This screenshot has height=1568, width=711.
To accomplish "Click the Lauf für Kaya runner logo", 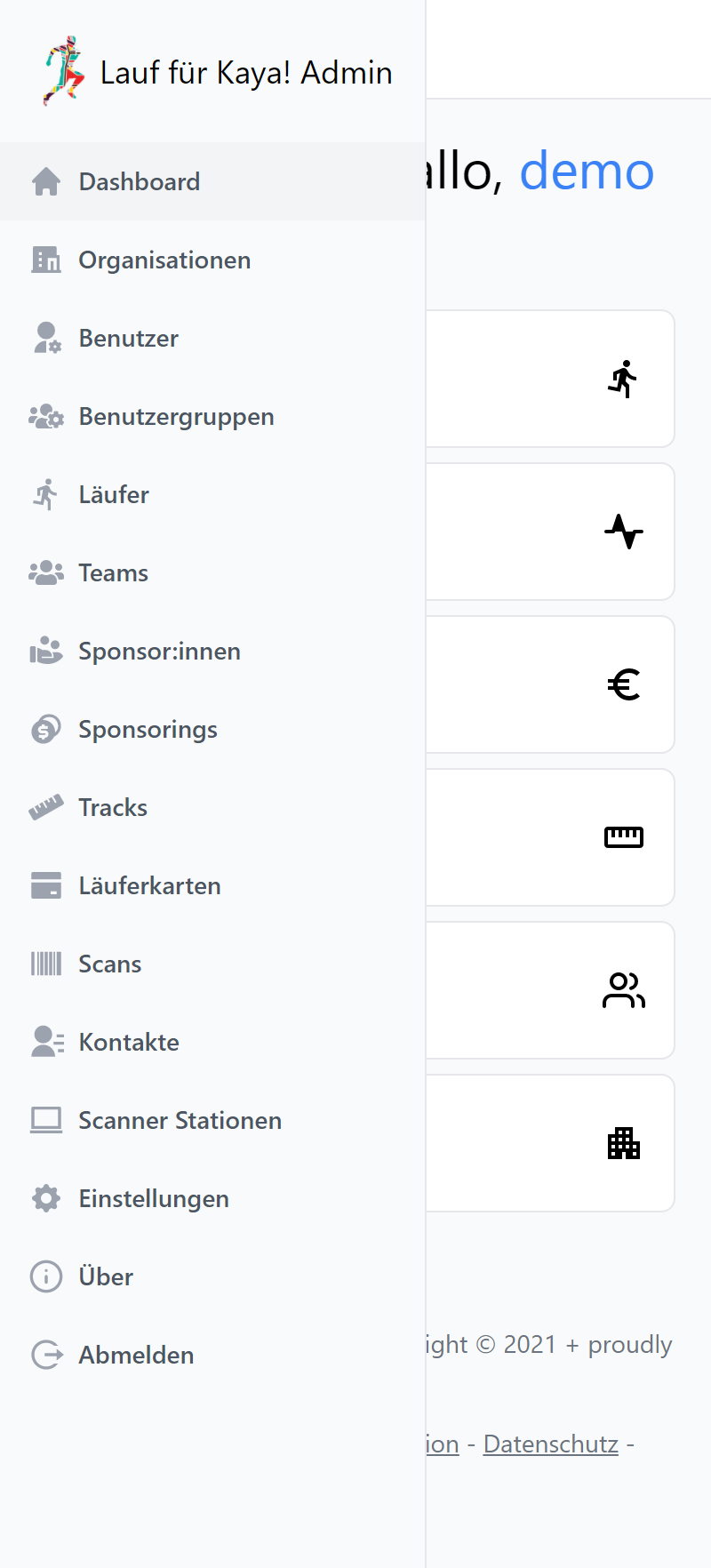I will click(64, 71).
